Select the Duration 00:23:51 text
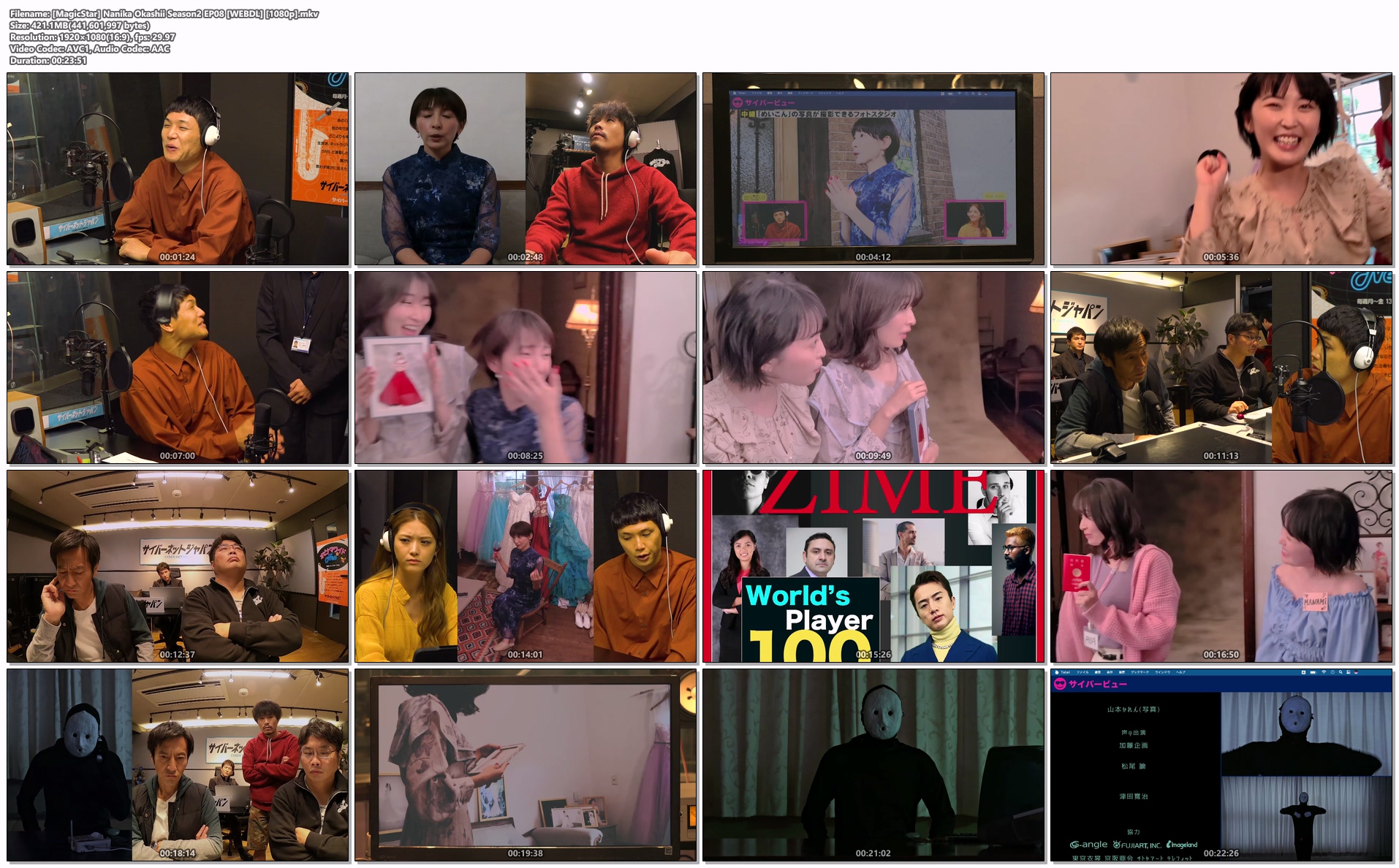Viewport: 1399px width, 868px height. pos(48,61)
